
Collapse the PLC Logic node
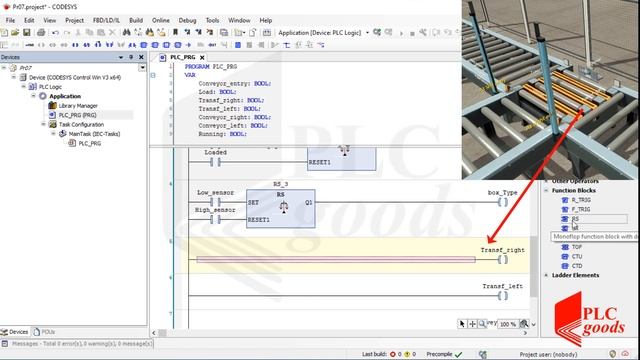click(23, 87)
